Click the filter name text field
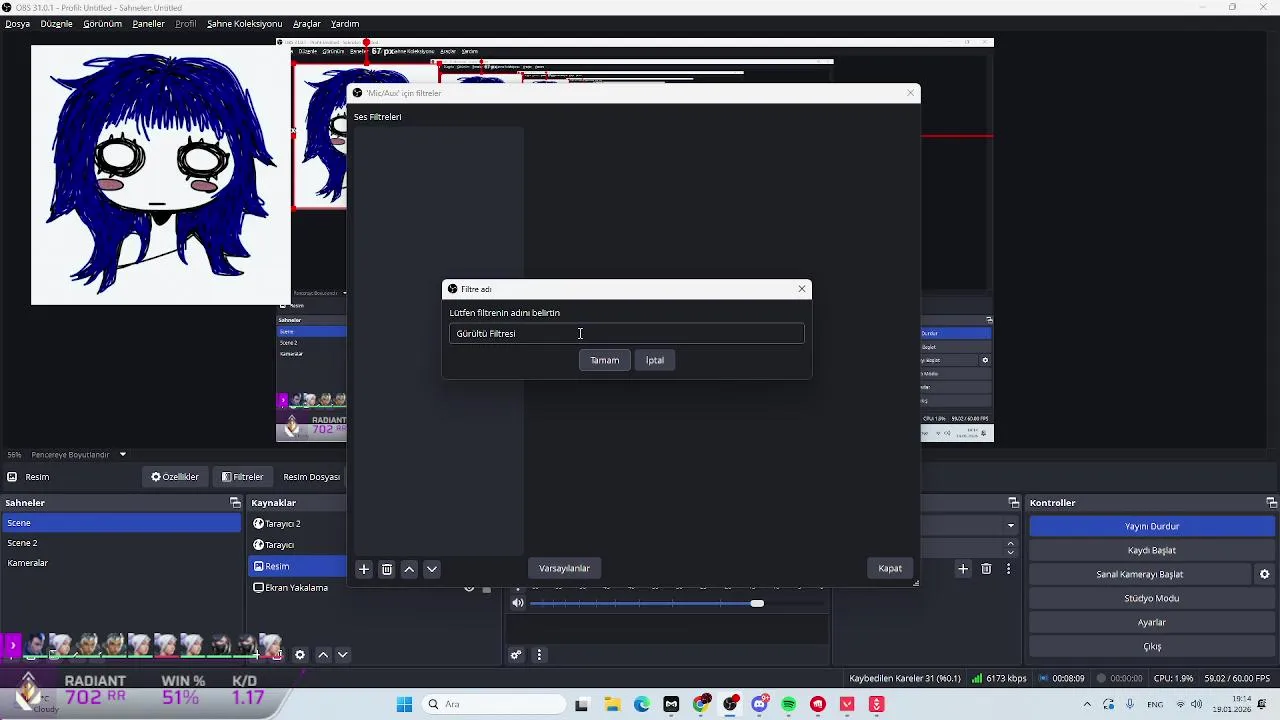 pyautogui.click(x=627, y=334)
